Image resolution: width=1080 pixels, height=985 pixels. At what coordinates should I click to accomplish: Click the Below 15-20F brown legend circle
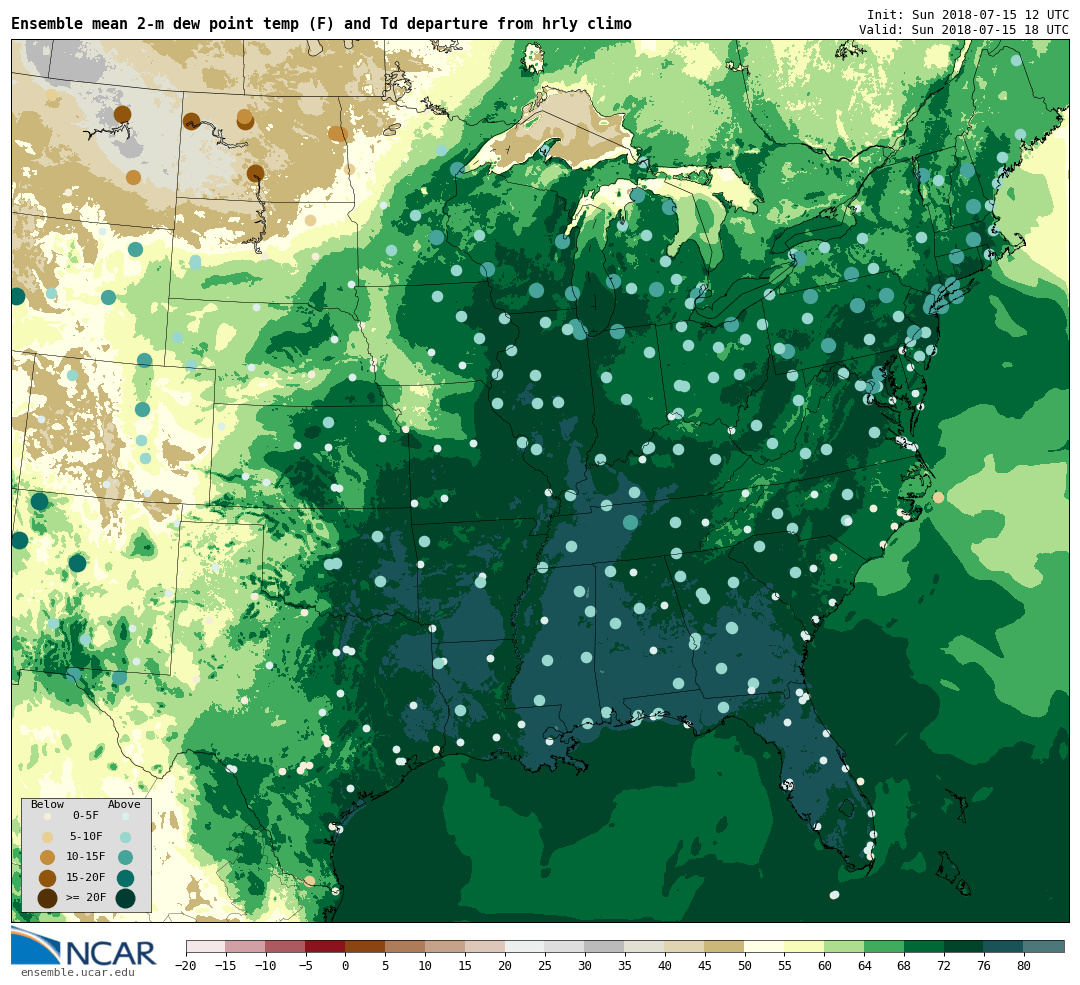(48, 878)
